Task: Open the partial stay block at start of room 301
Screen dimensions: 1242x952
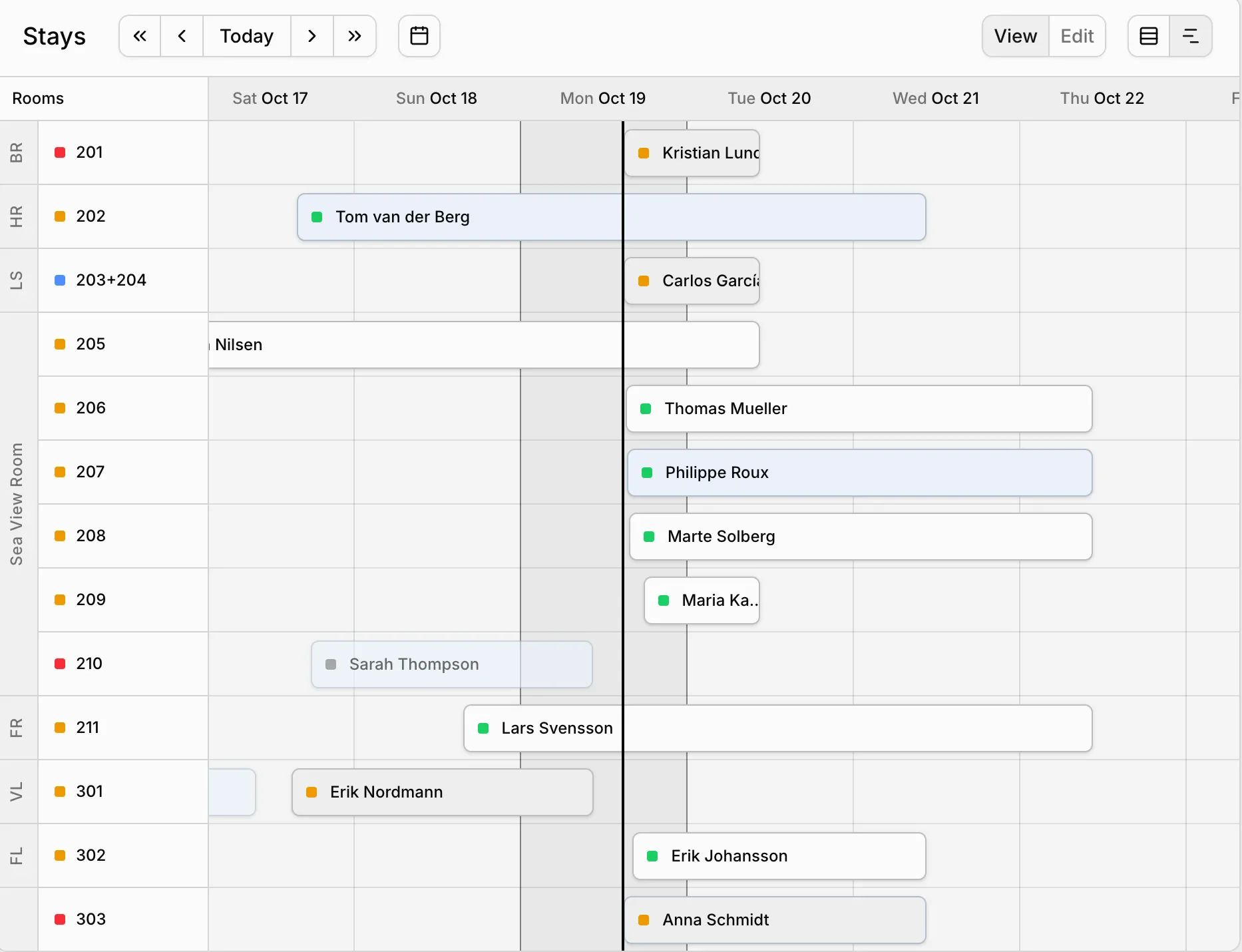Action: pos(232,792)
